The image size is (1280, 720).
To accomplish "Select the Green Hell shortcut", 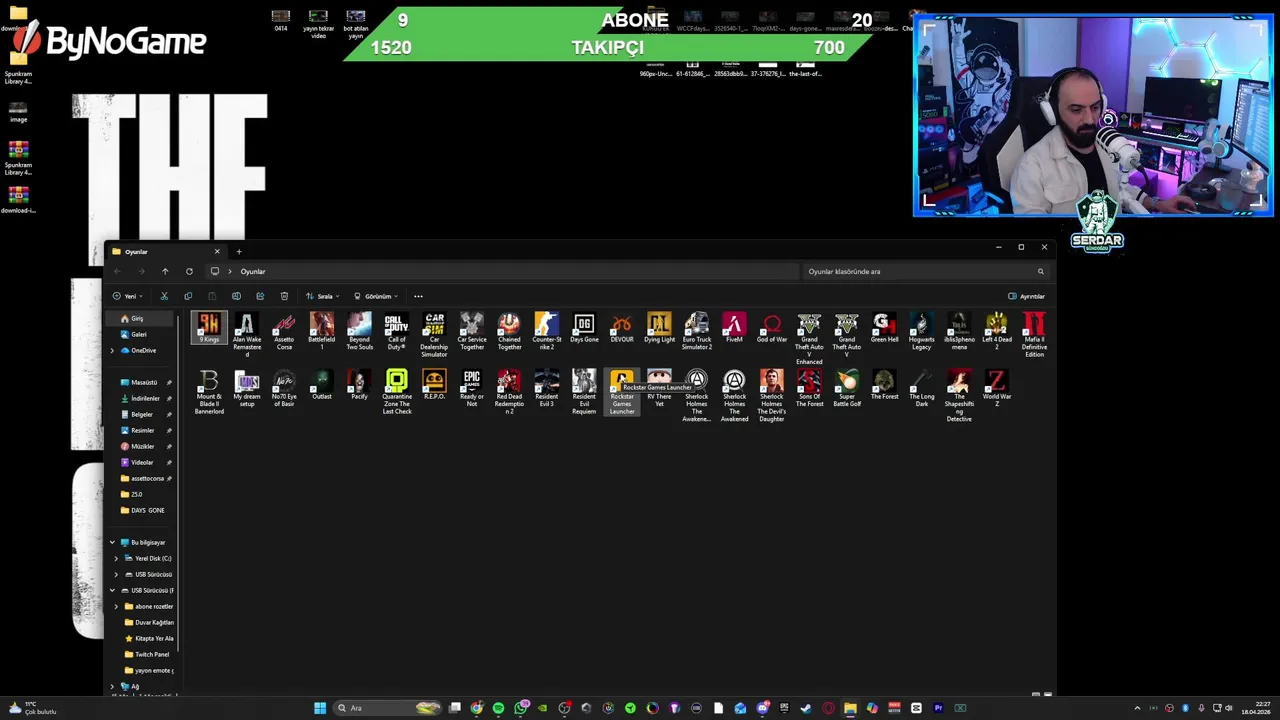I will (884, 329).
